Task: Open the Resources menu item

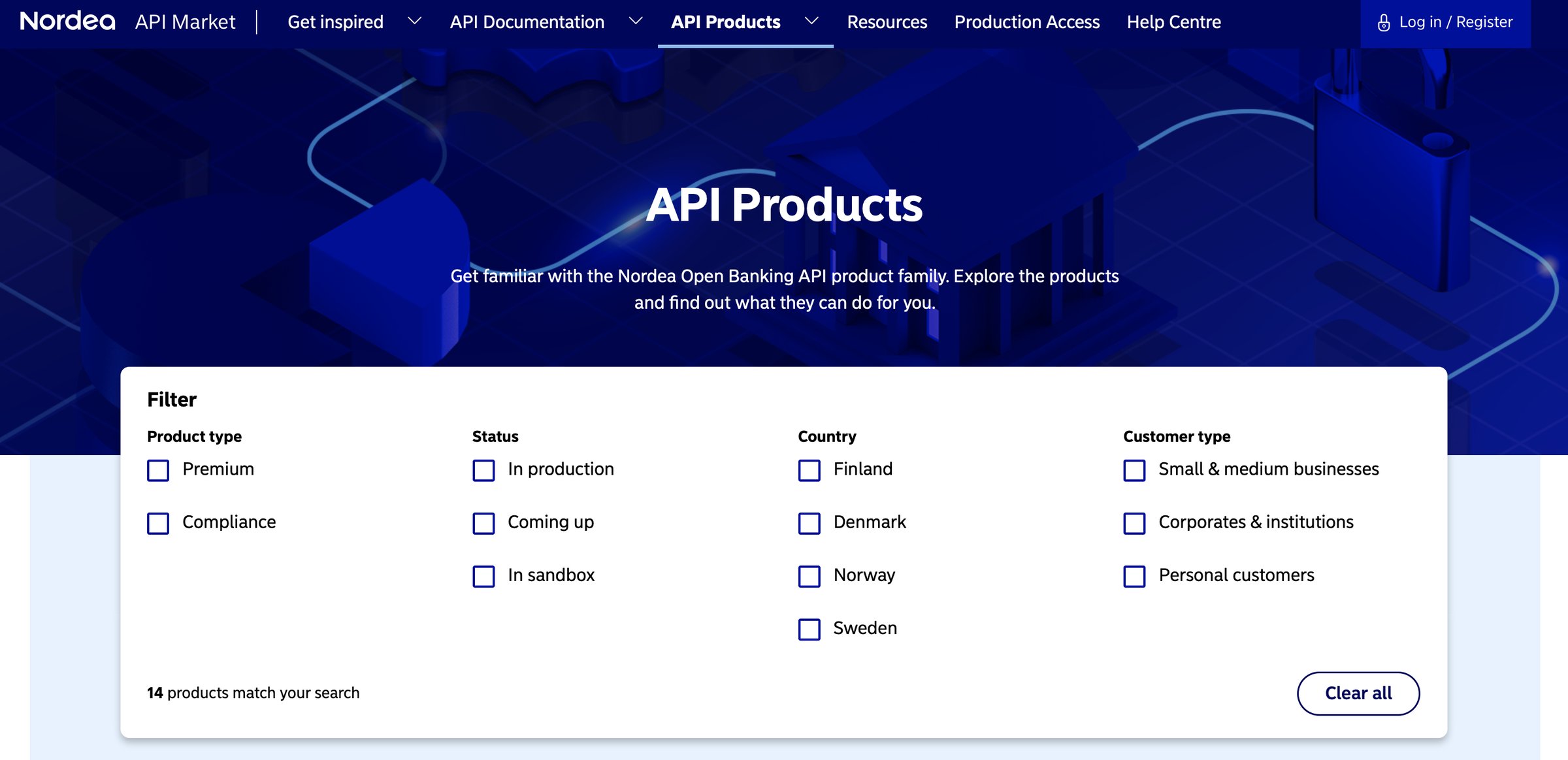Action: pyautogui.click(x=887, y=22)
